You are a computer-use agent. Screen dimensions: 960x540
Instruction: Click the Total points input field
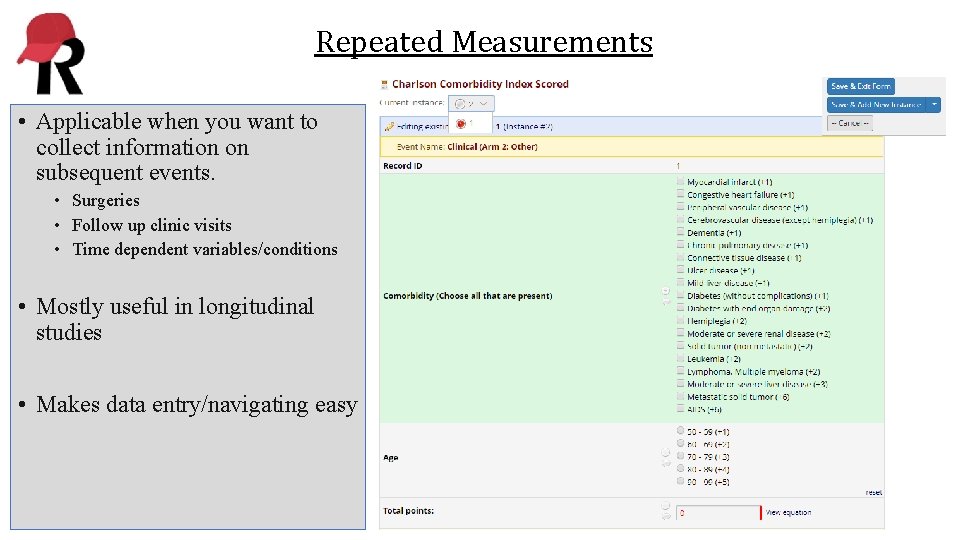719,512
